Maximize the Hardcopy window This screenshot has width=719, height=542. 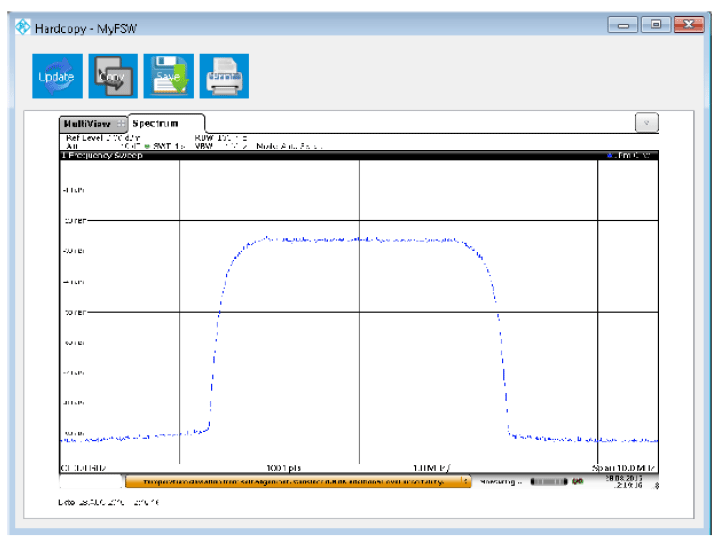pos(656,26)
